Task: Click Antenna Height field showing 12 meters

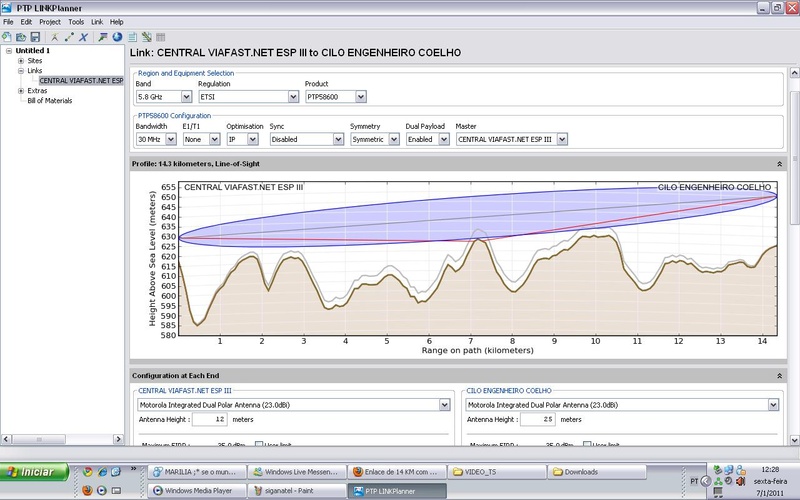Action: click(x=210, y=420)
